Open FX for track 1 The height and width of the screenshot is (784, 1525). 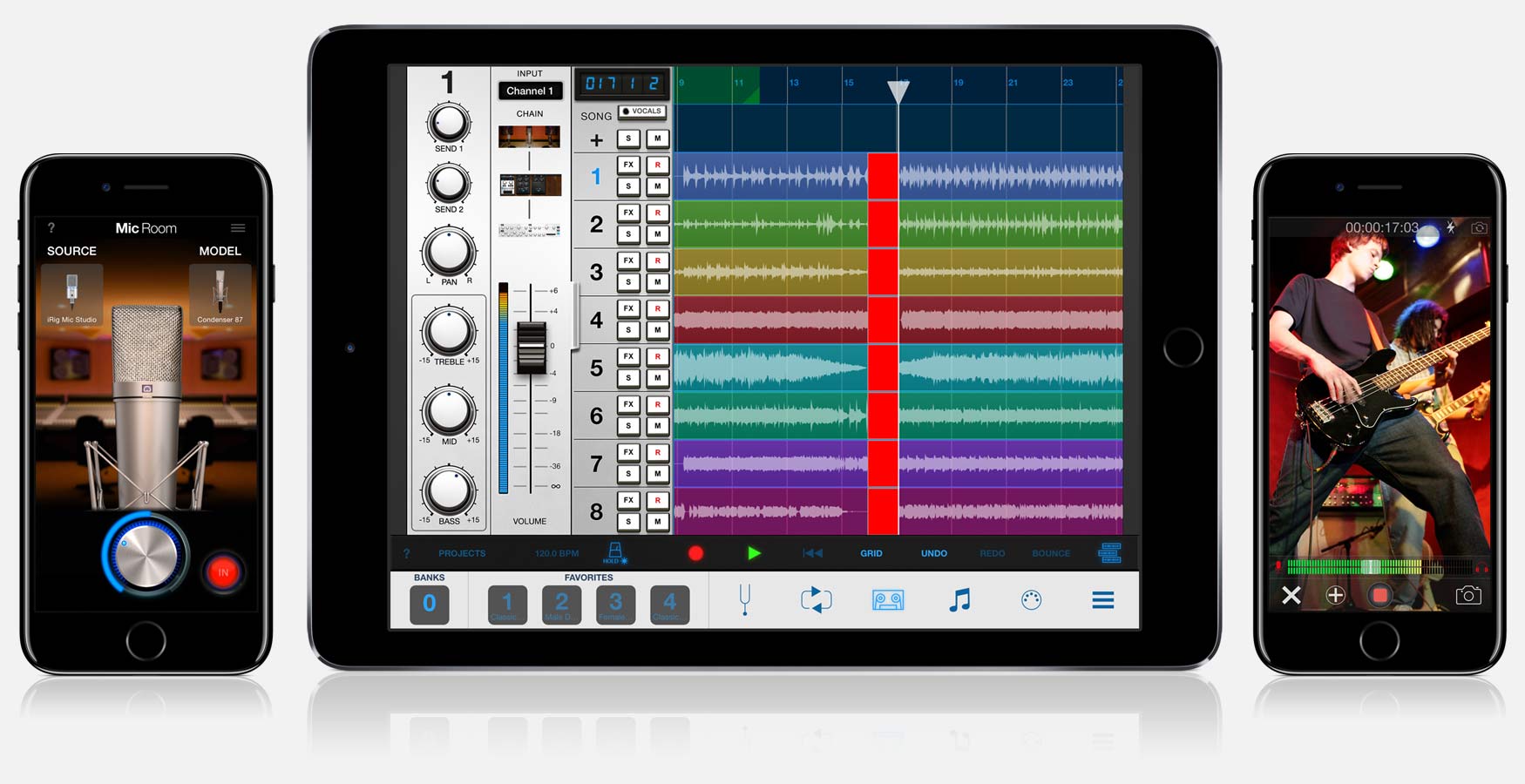click(x=628, y=164)
